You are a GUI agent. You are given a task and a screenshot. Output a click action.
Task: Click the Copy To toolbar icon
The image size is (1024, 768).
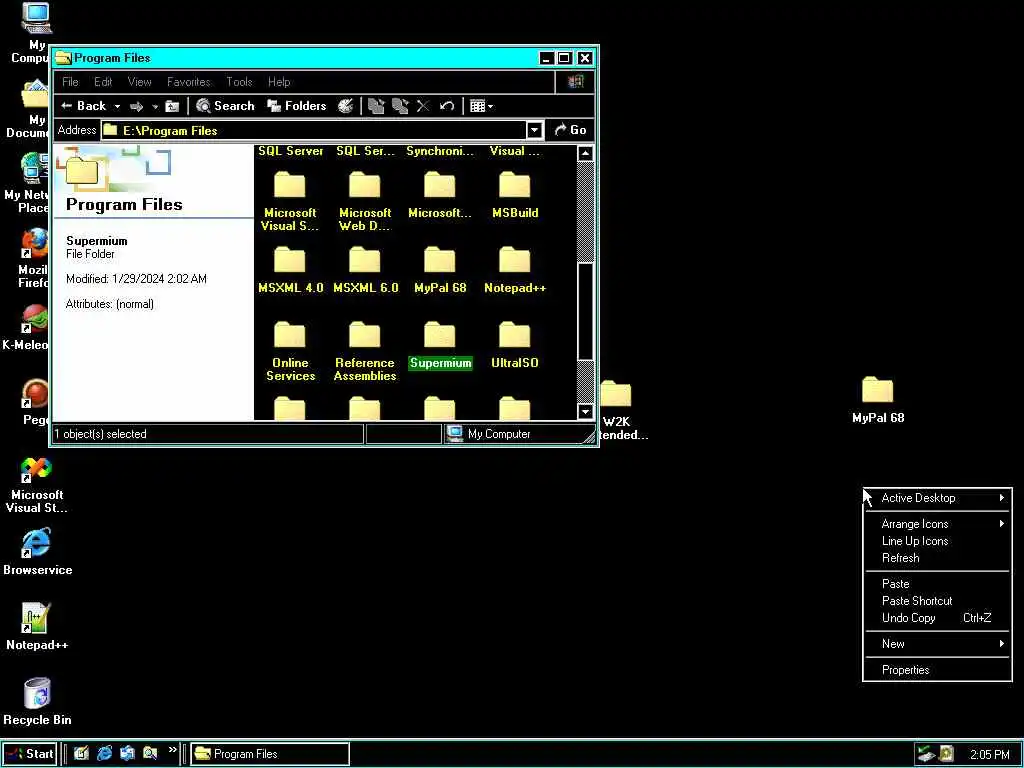click(x=400, y=106)
